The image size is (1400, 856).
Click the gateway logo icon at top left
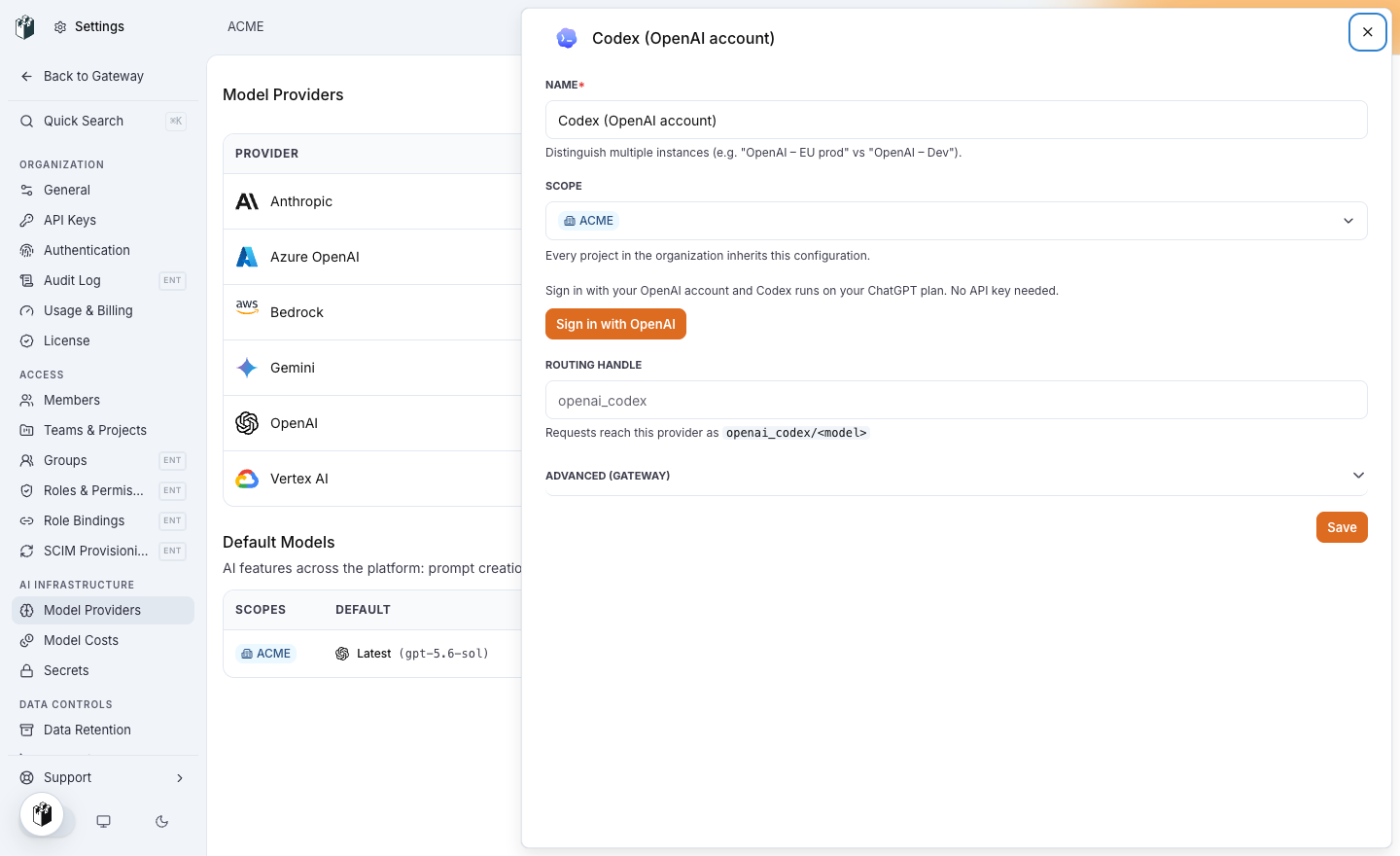click(25, 27)
